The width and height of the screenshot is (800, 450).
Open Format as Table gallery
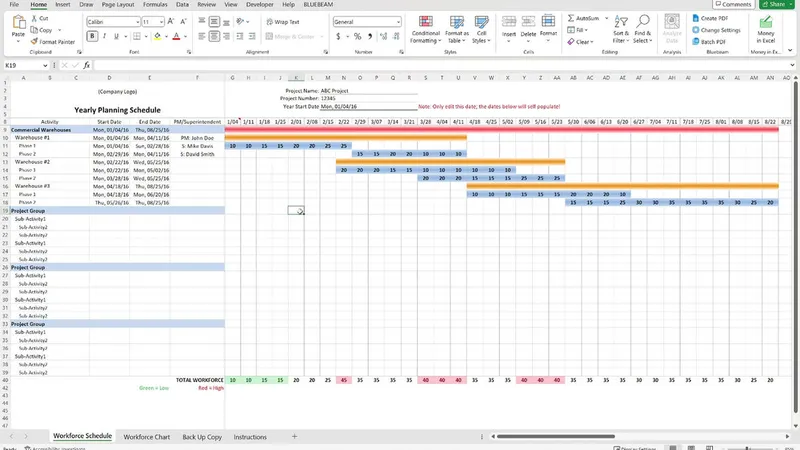click(457, 30)
